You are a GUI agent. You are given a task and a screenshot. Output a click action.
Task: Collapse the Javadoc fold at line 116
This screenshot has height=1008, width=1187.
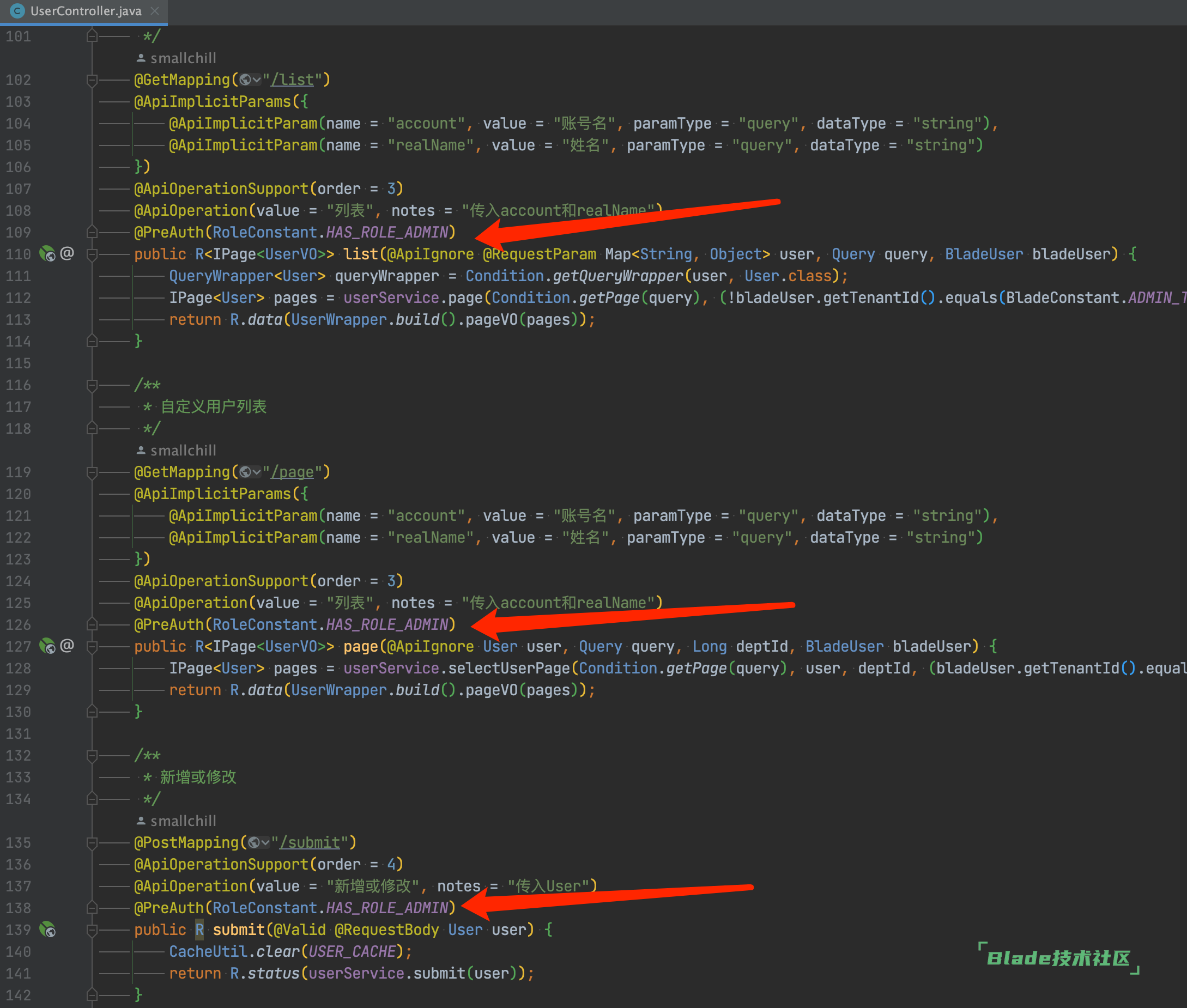tap(92, 385)
